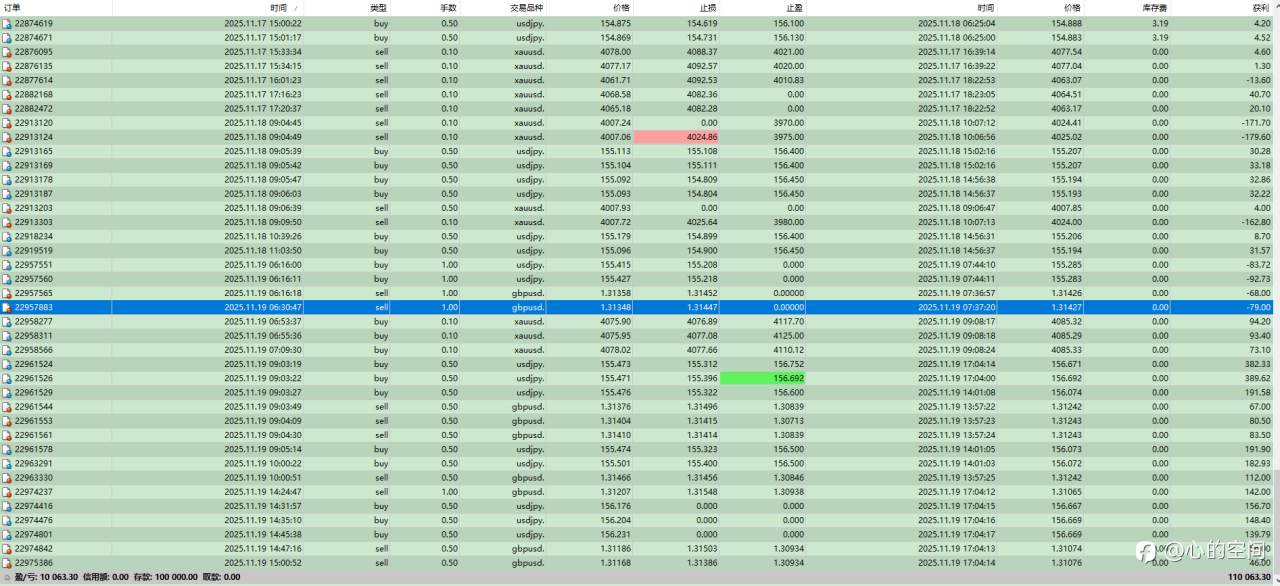This screenshot has height=586, width=1280.
Task: Click the total balance 110 063.30
Action: 1249,577
